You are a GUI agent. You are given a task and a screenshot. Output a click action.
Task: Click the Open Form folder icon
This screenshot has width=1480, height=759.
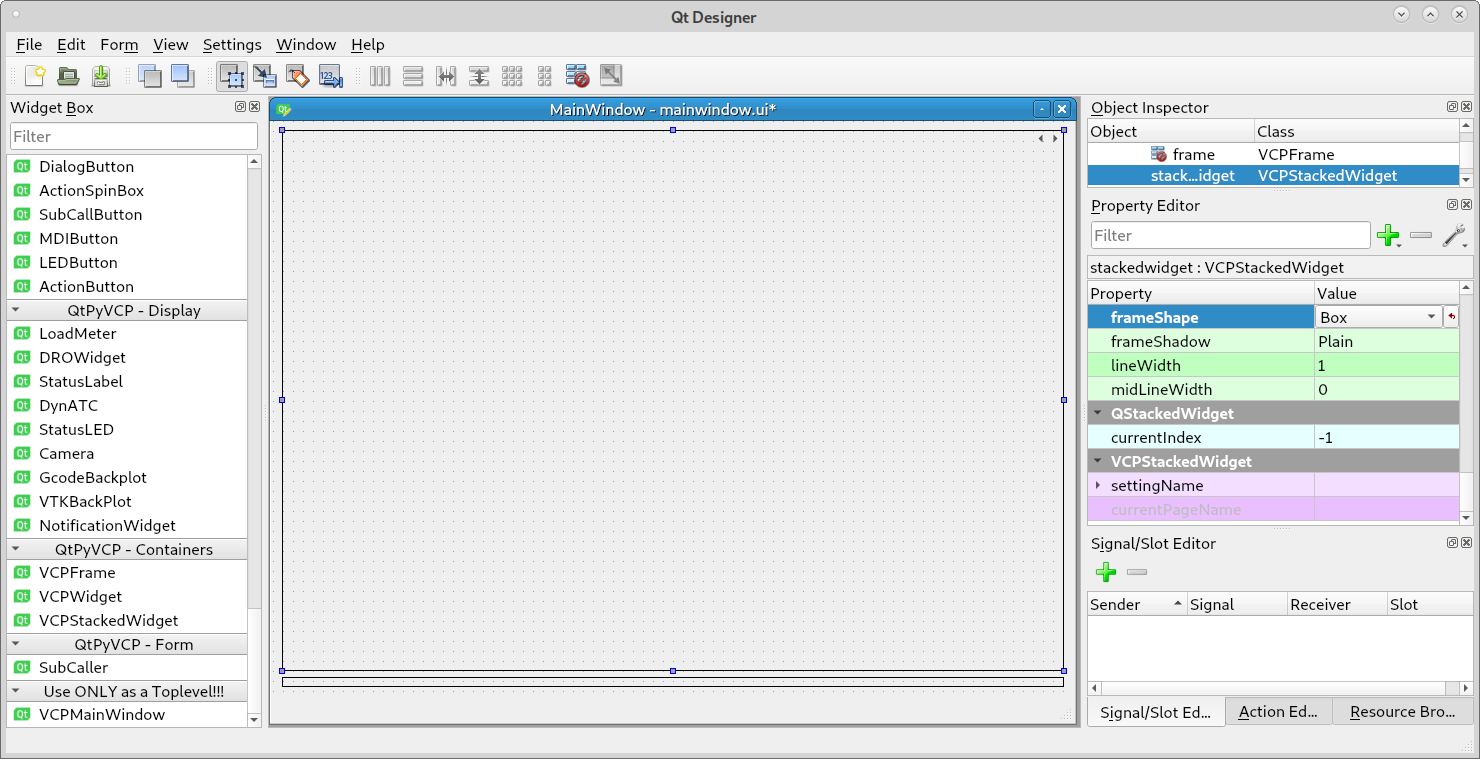[68, 75]
